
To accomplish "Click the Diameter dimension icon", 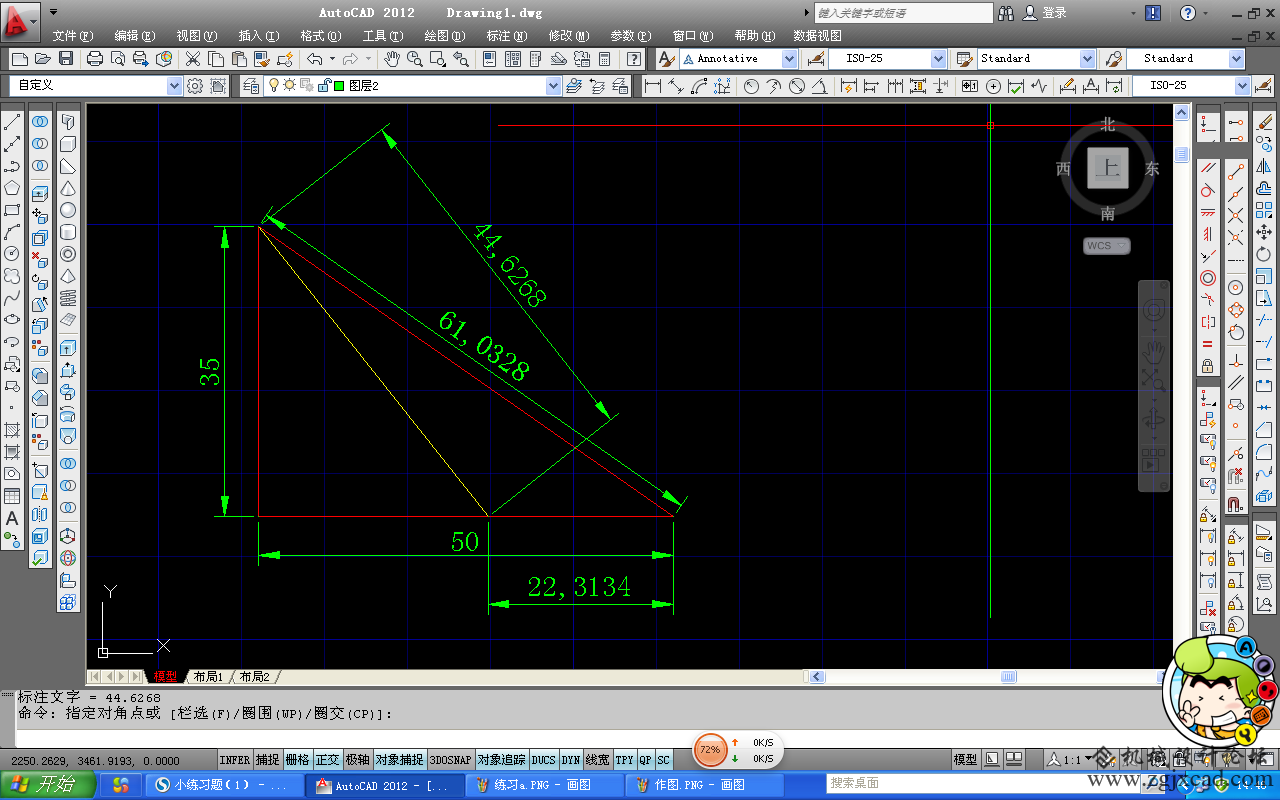I will click(x=797, y=86).
